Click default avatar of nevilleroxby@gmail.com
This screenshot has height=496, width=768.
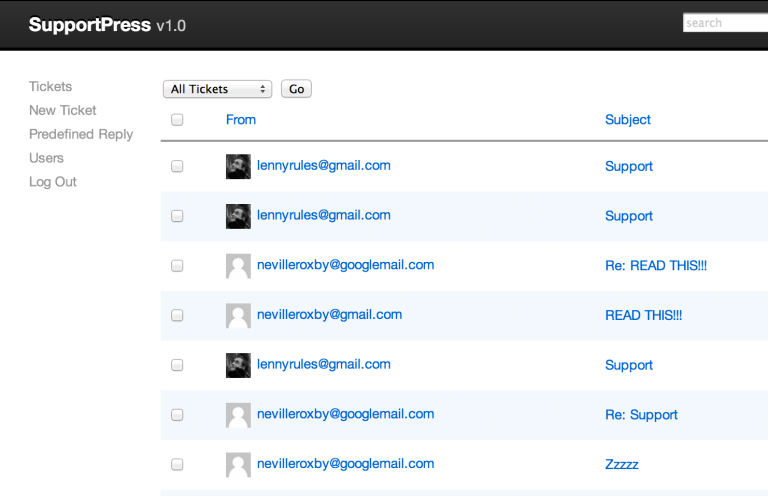click(x=238, y=316)
